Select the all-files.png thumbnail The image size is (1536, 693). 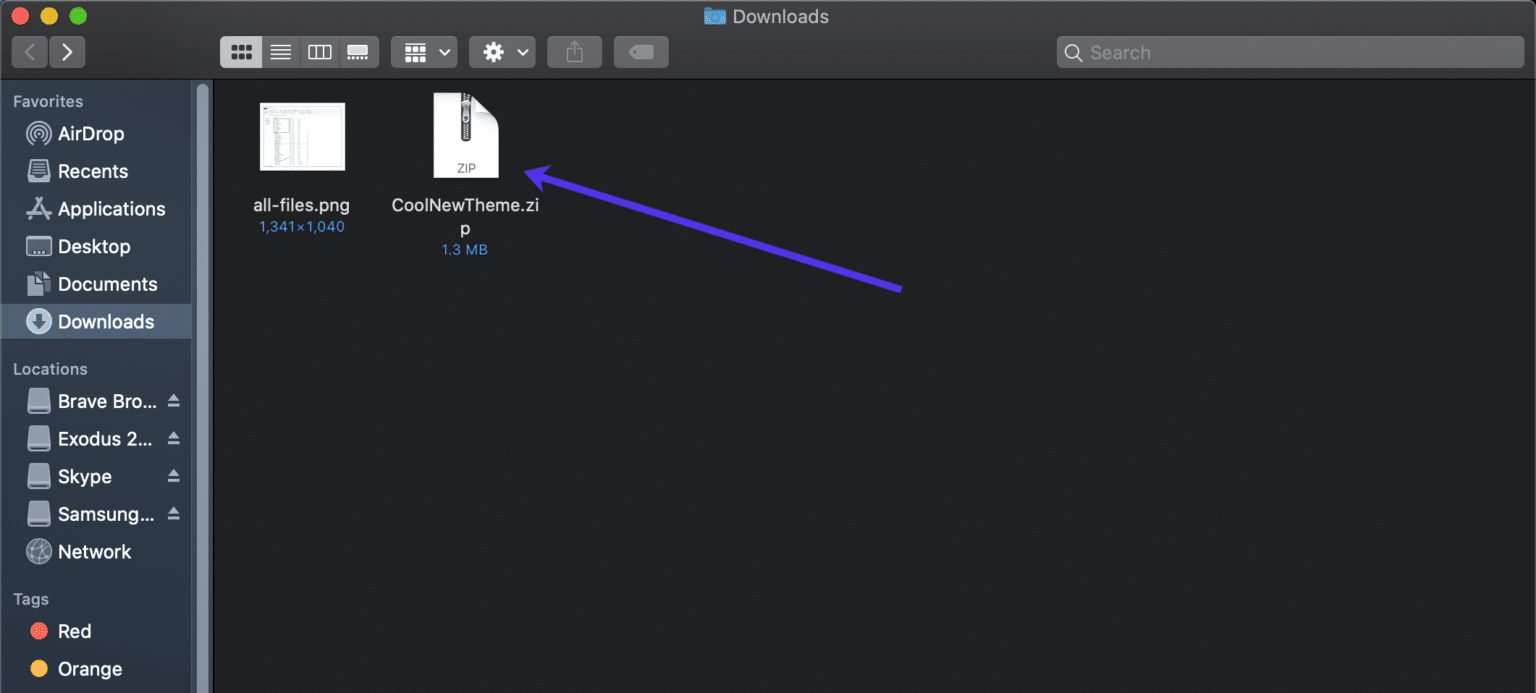[x=302, y=136]
